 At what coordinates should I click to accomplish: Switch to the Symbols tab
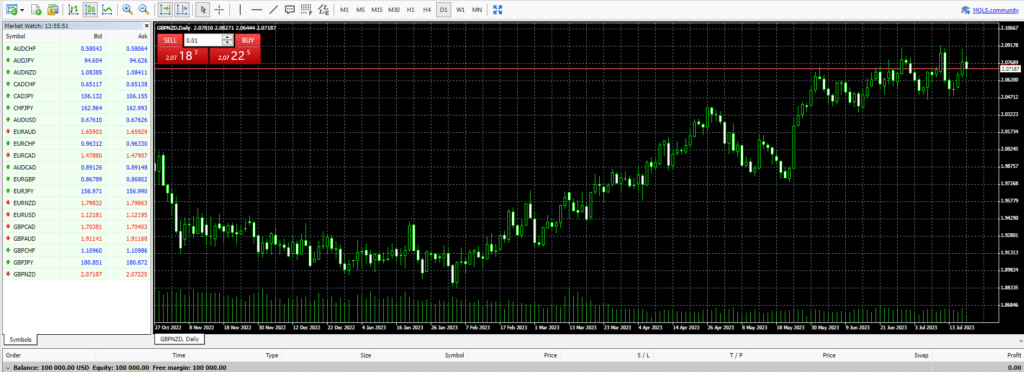(x=21, y=340)
